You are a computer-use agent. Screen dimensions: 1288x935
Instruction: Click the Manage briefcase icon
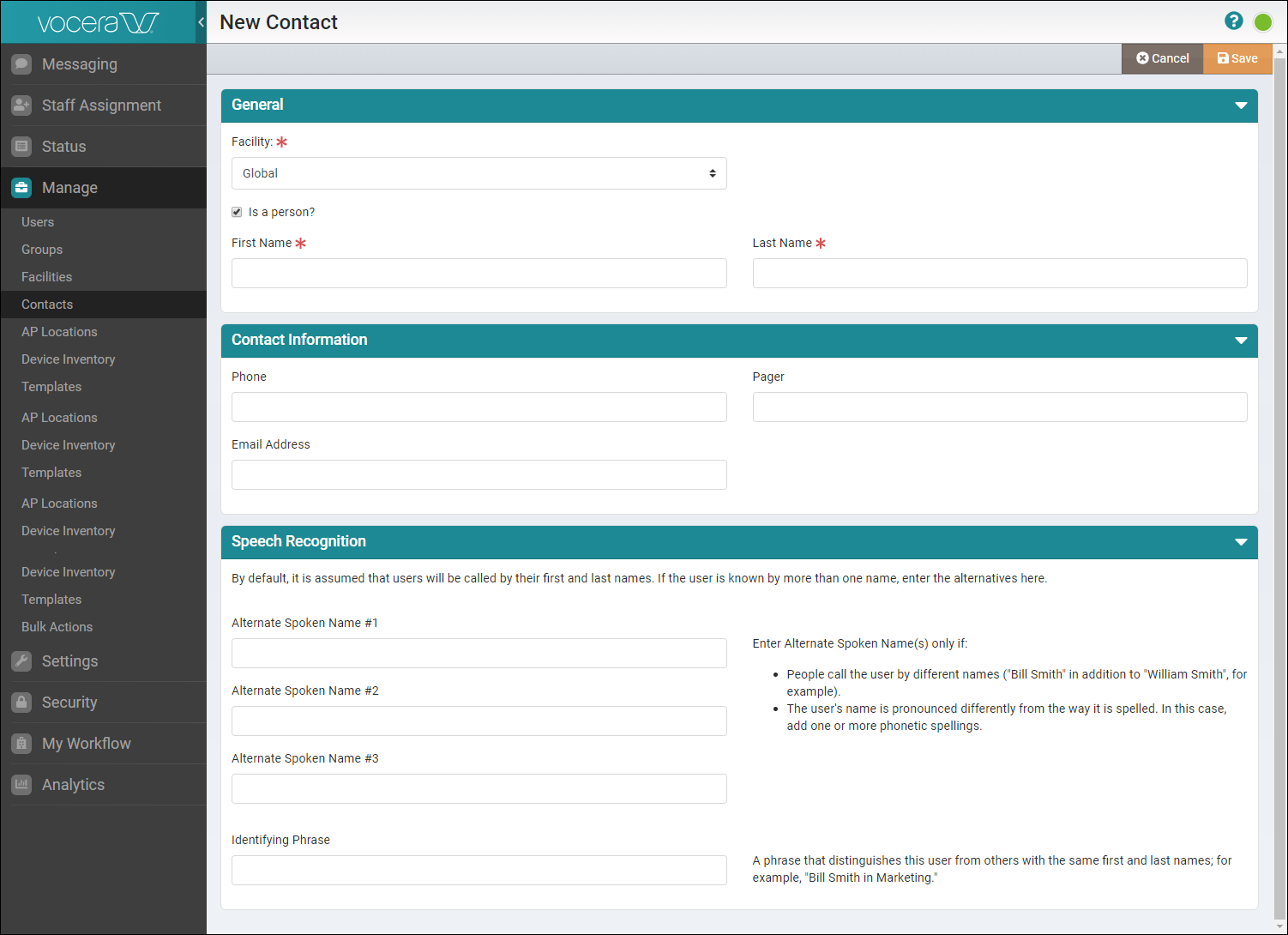coord(21,188)
